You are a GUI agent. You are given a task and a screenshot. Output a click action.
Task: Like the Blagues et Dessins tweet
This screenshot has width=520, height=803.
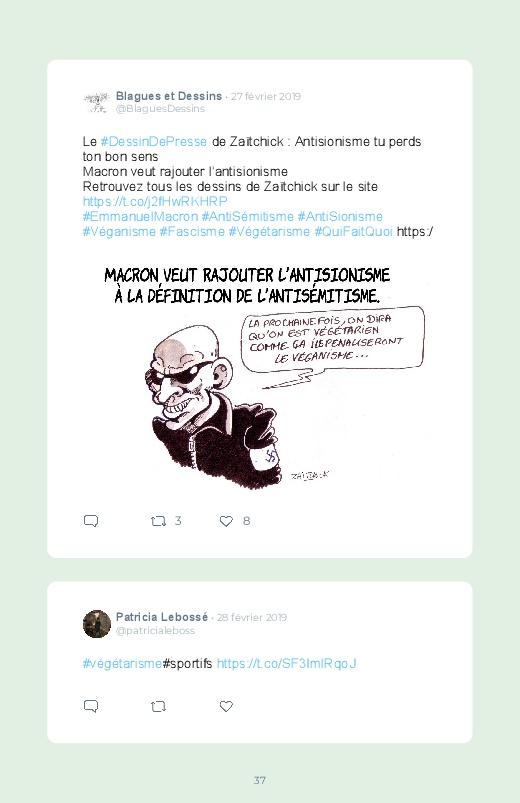(x=226, y=521)
